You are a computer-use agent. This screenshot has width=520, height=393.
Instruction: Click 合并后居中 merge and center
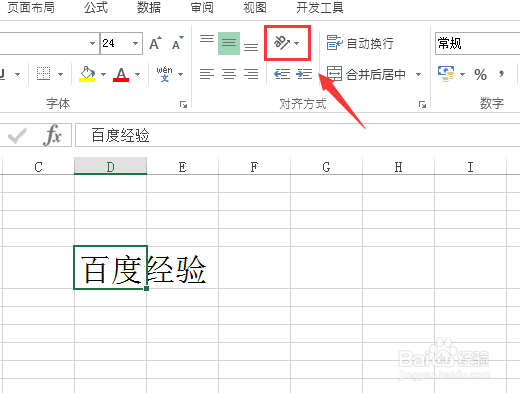tap(367, 74)
